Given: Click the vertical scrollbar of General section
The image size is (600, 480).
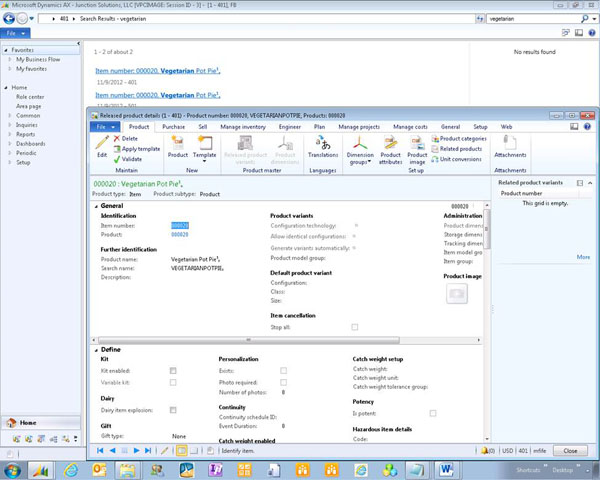Looking at the screenshot, I should (487, 230).
